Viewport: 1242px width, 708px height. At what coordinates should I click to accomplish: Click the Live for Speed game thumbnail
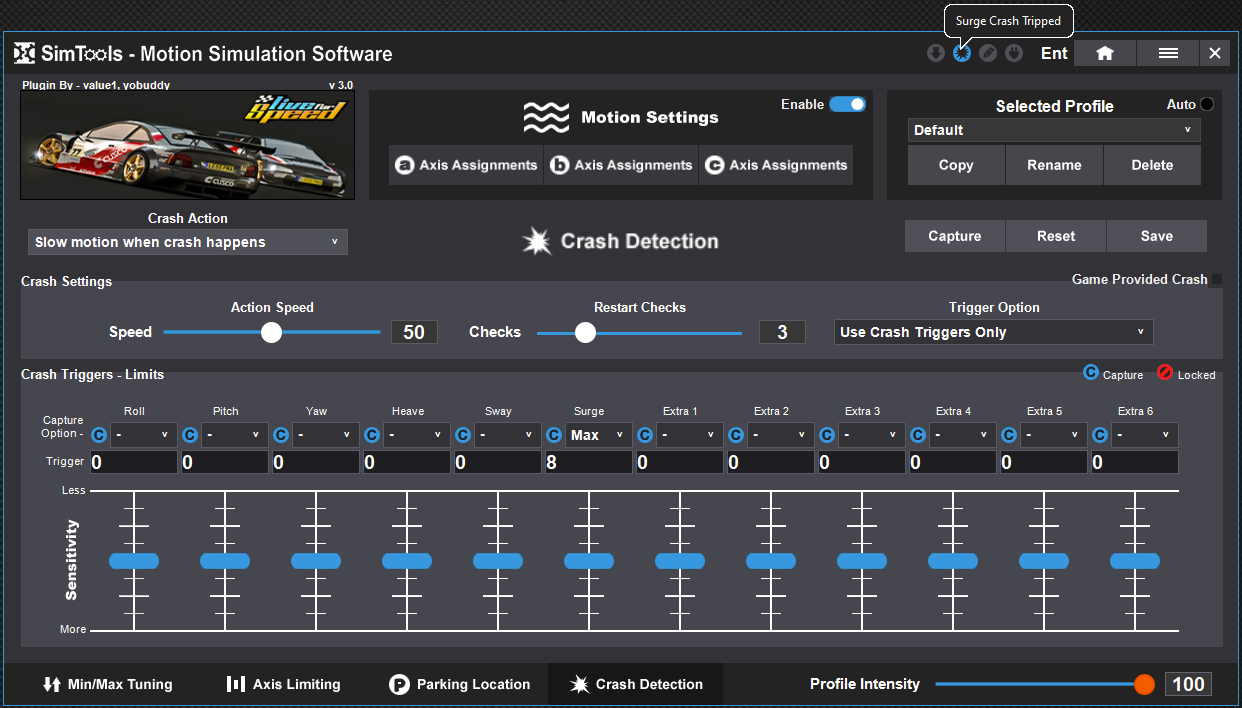[x=187, y=145]
